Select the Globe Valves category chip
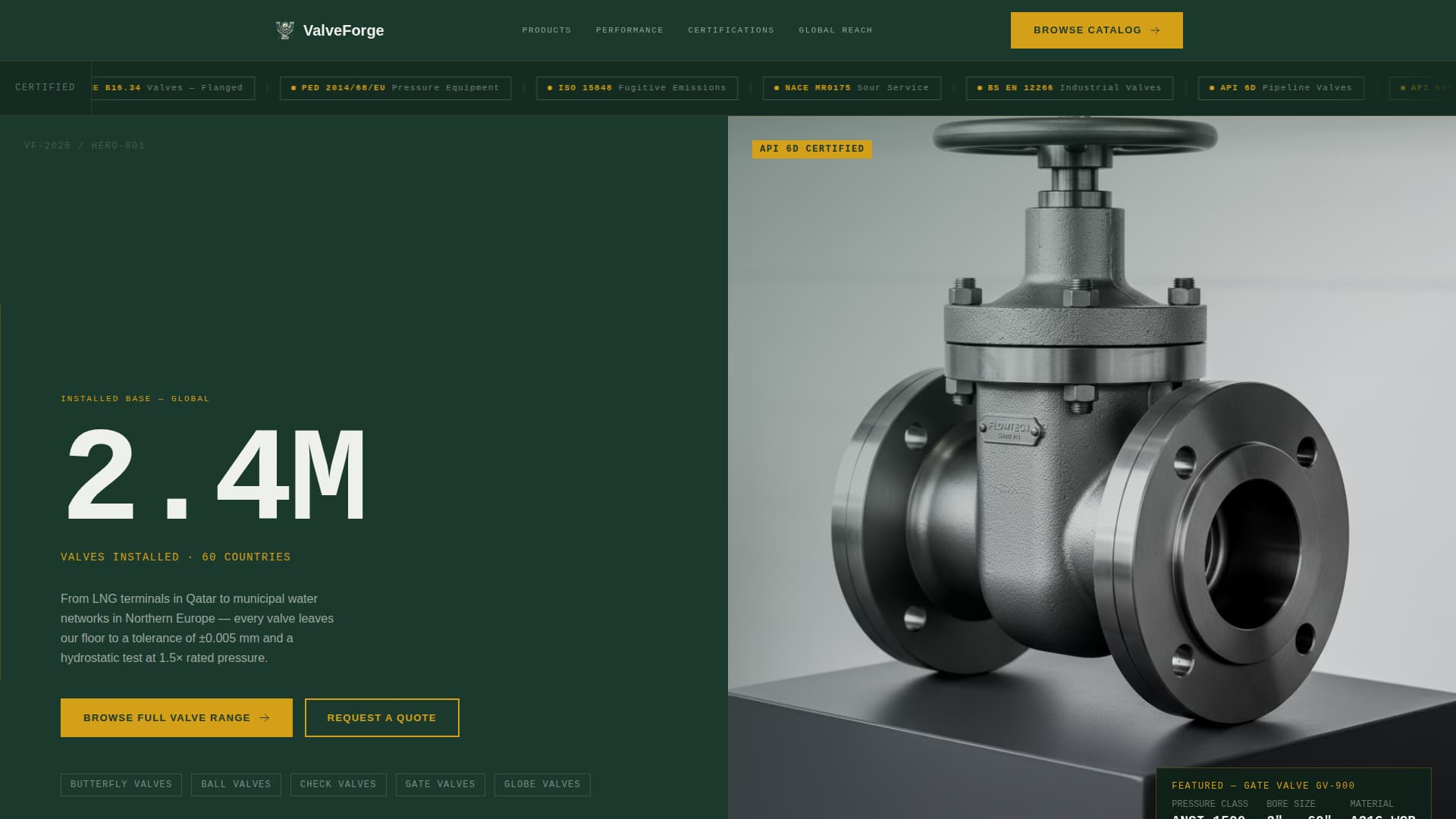Screen dimensions: 1456x819 click(x=541, y=785)
